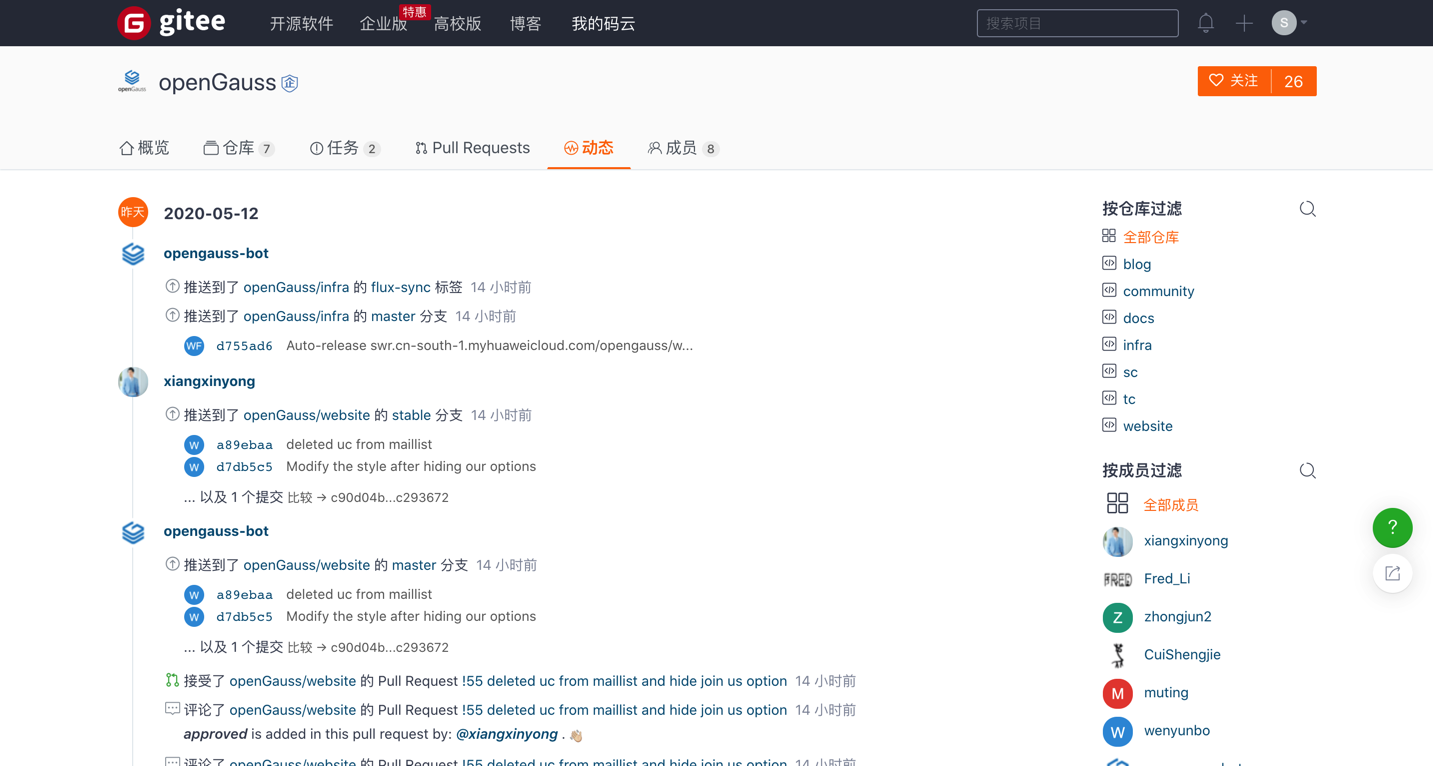The width and height of the screenshot is (1433, 766).
Task: Click the 关注 follow button
Action: (1234, 81)
